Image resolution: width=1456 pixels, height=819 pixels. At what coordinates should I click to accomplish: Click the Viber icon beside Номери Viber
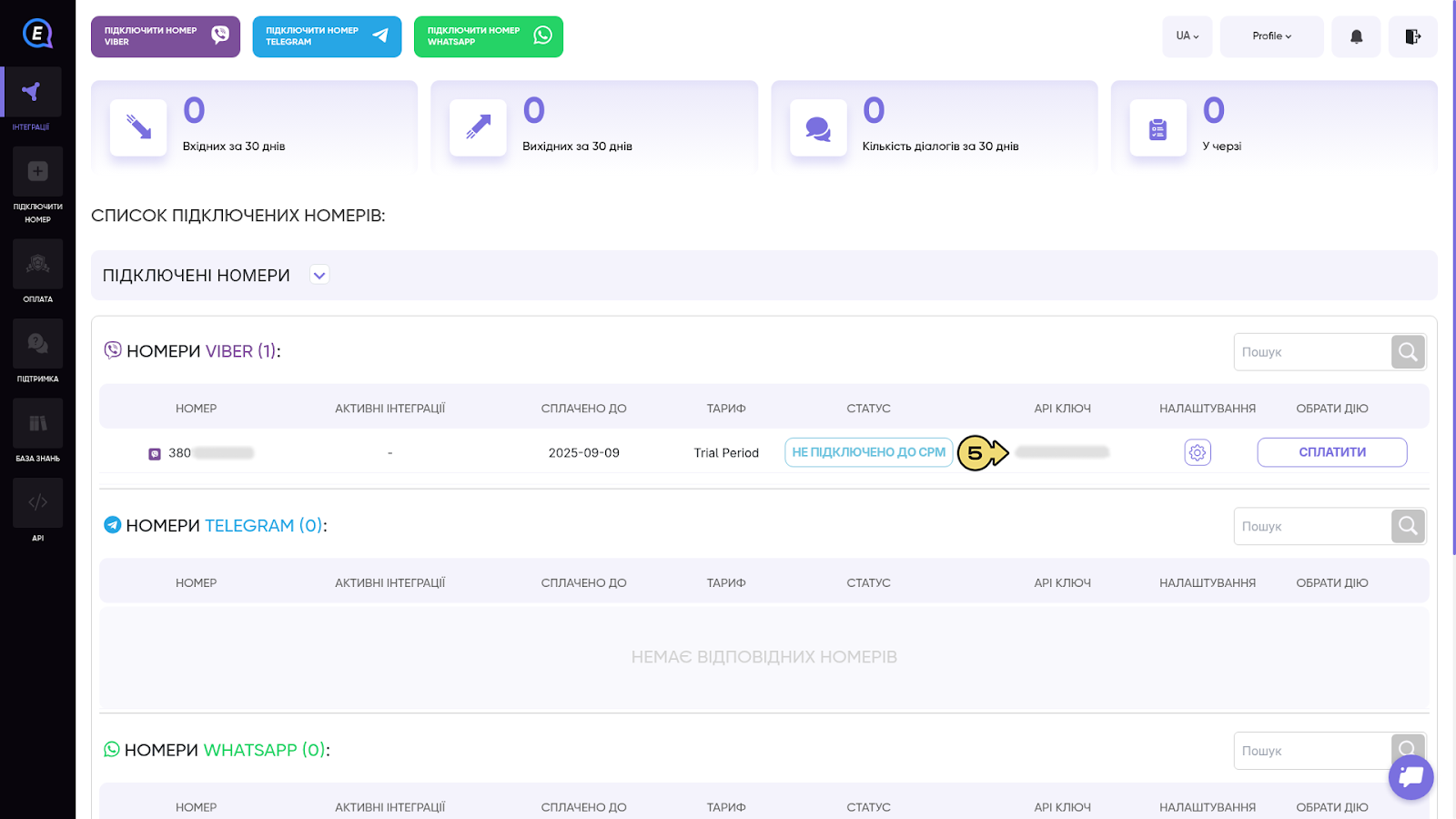point(113,350)
